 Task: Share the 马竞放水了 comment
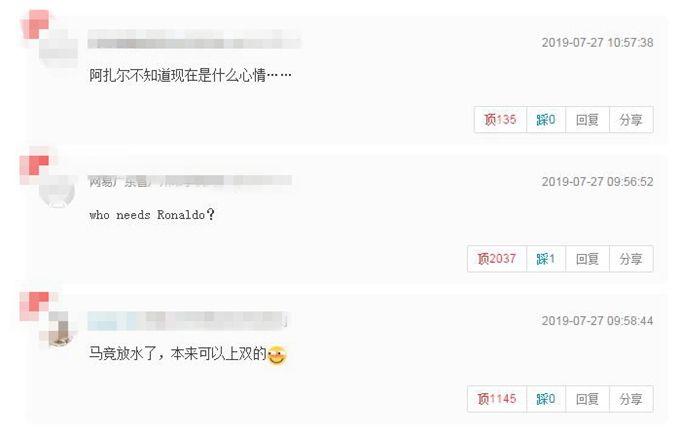pos(631,398)
